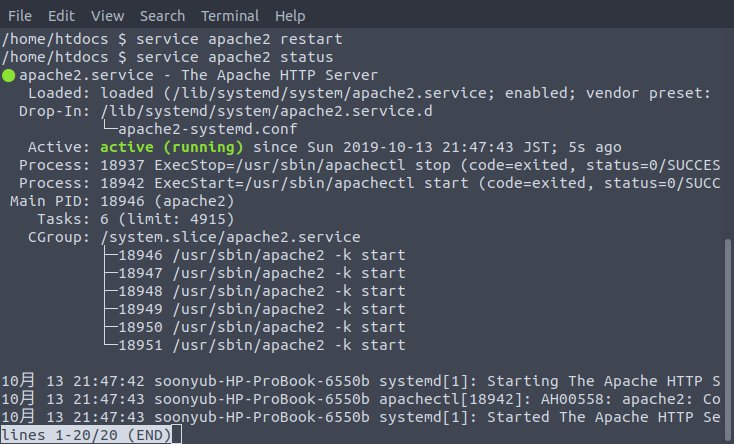The width and height of the screenshot is (734, 444).
Task: Click the AH00558 apachectl log line
Action: click(361, 399)
